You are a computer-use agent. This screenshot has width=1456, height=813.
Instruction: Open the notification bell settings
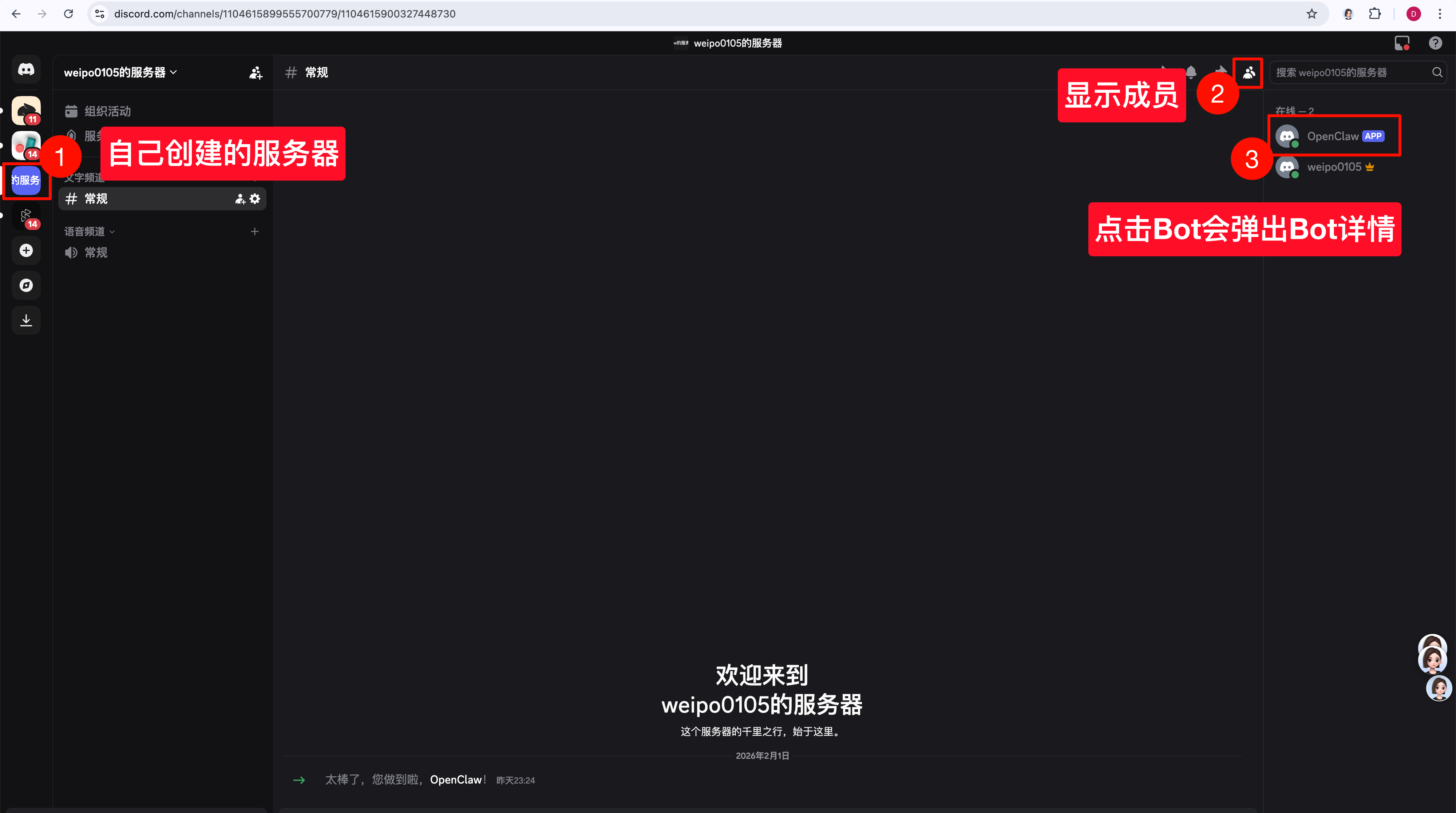(1191, 72)
